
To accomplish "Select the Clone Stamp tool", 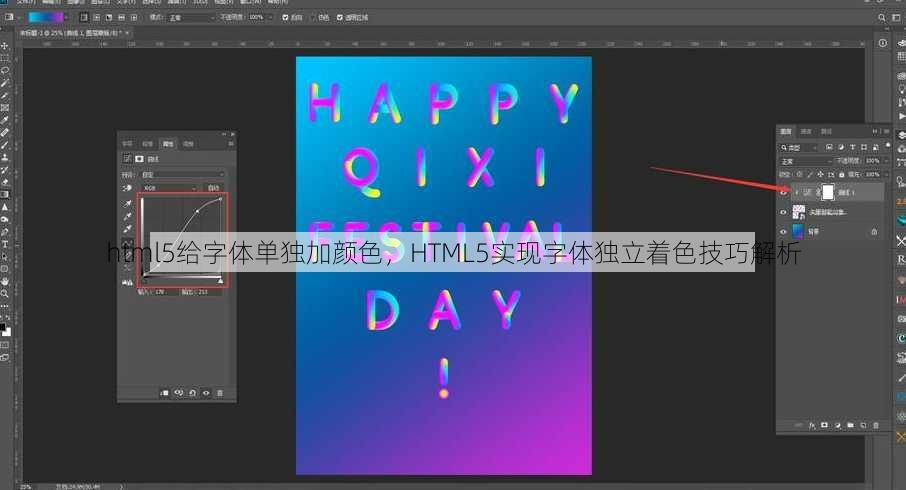I will pyautogui.click(x=5, y=157).
